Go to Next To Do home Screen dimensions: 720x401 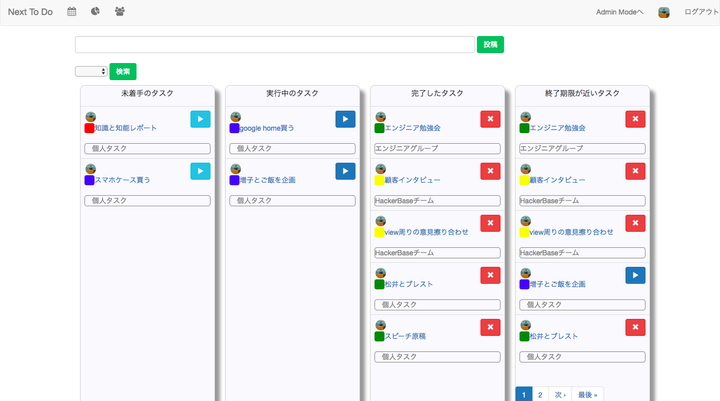pyautogui.click(x=30, y=12)
